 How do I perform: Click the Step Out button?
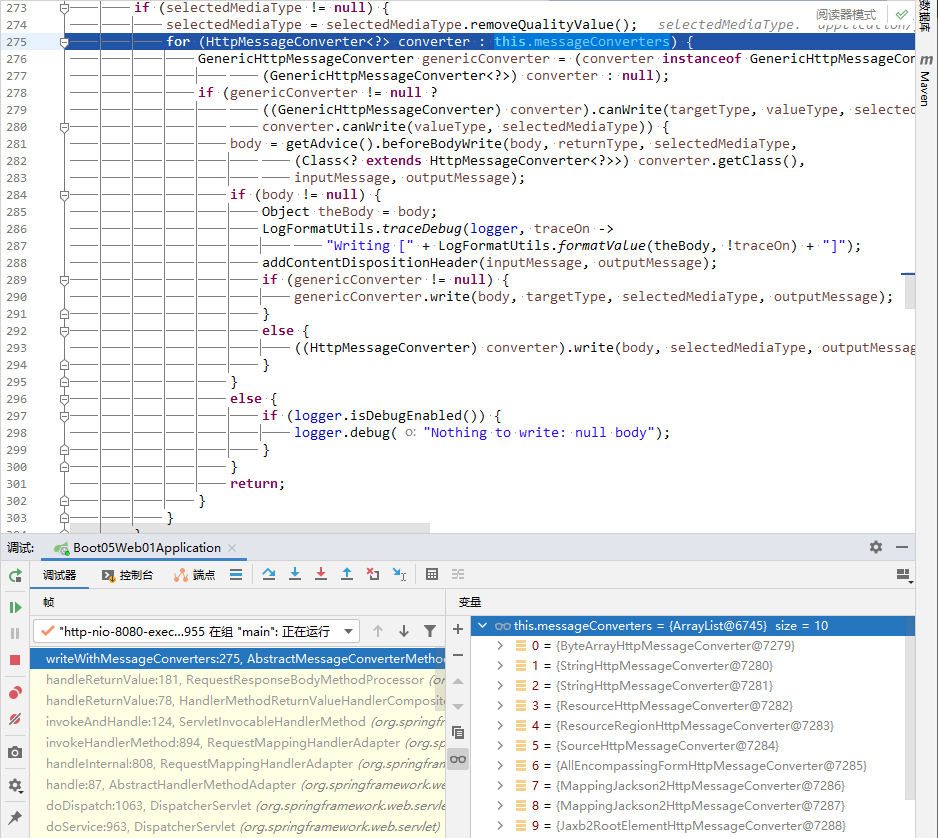tap(347, 574)
